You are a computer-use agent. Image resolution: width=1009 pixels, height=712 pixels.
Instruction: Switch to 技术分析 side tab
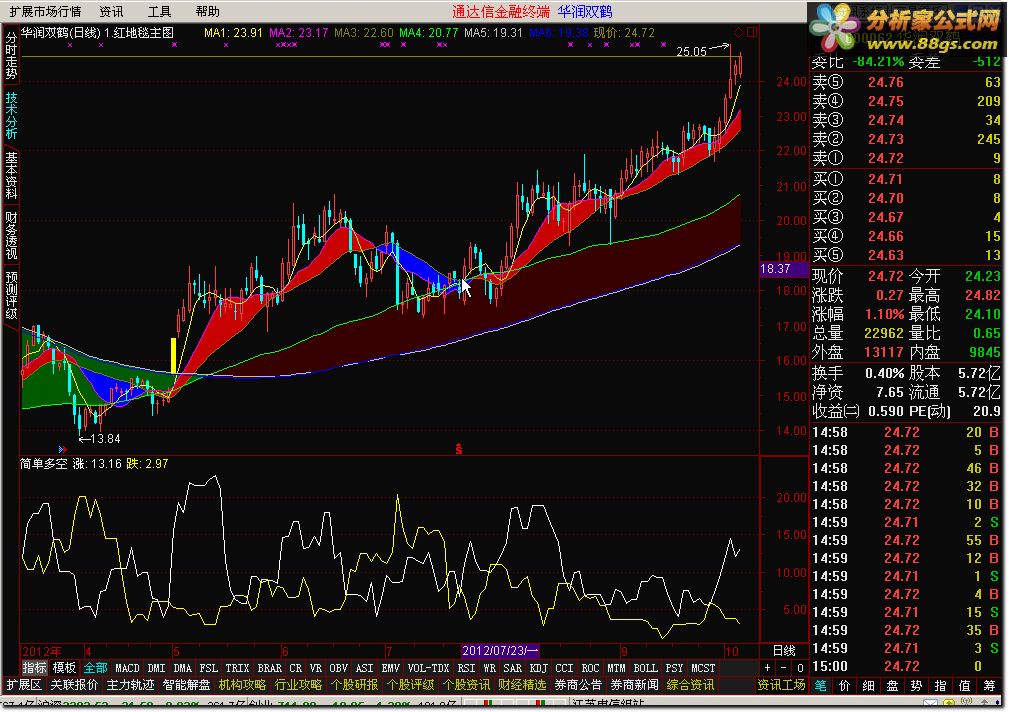(x=11, y=116)
